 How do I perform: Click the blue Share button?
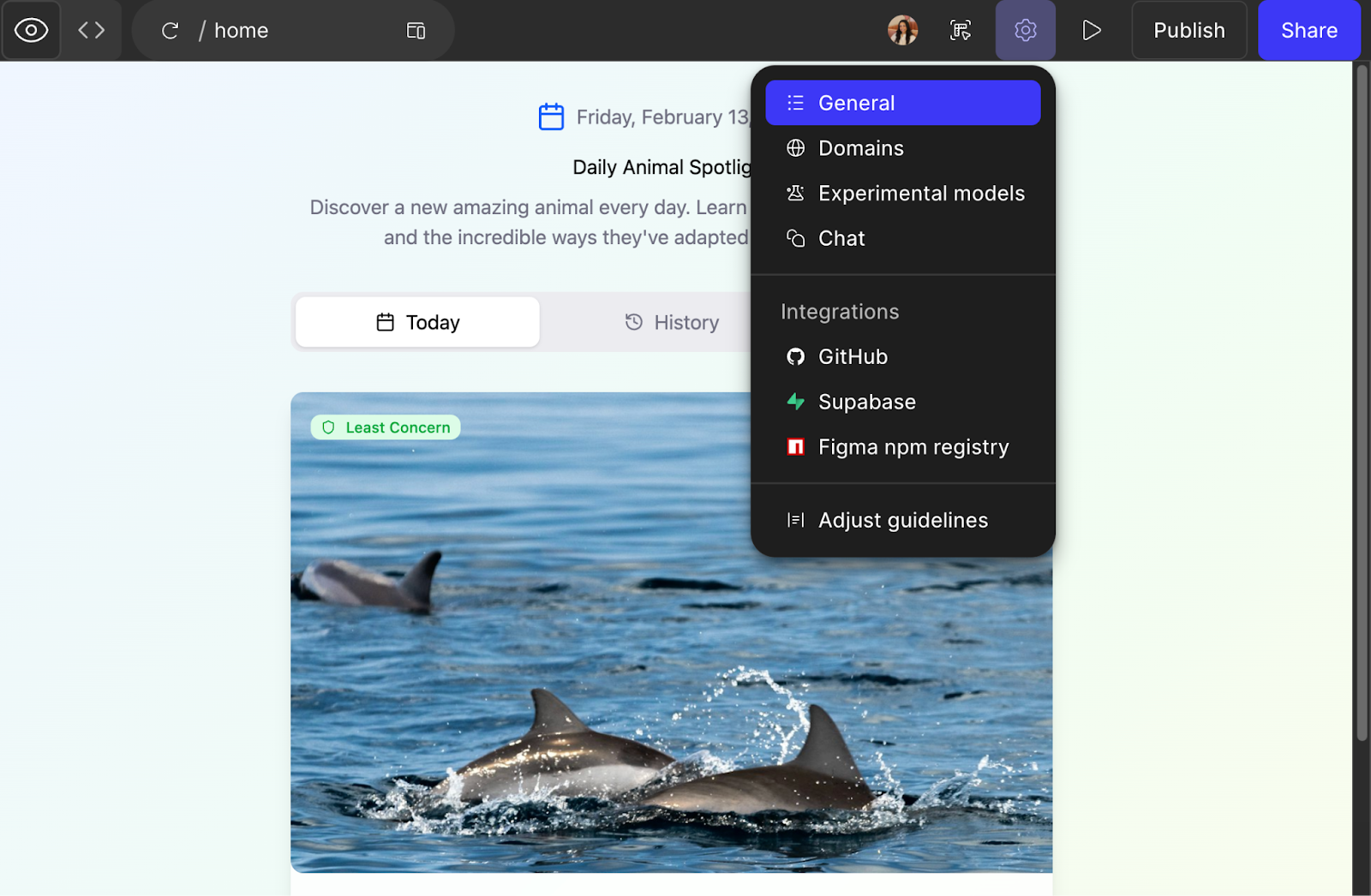click(x=1308, y=31)
